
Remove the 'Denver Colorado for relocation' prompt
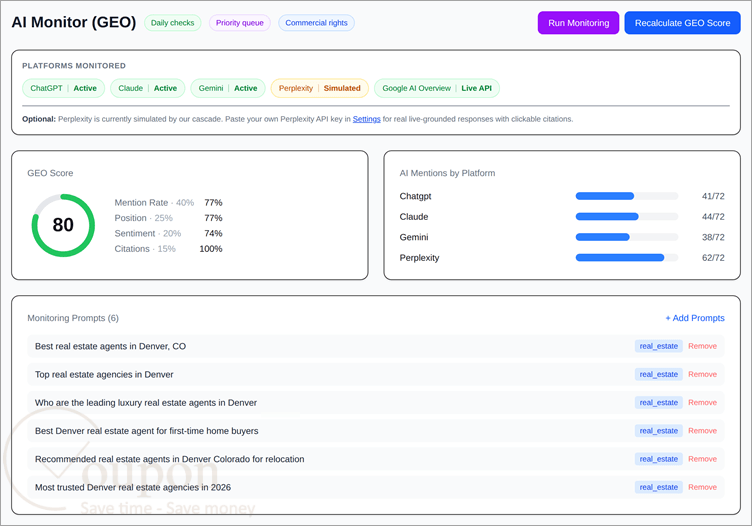click(702, 459)
